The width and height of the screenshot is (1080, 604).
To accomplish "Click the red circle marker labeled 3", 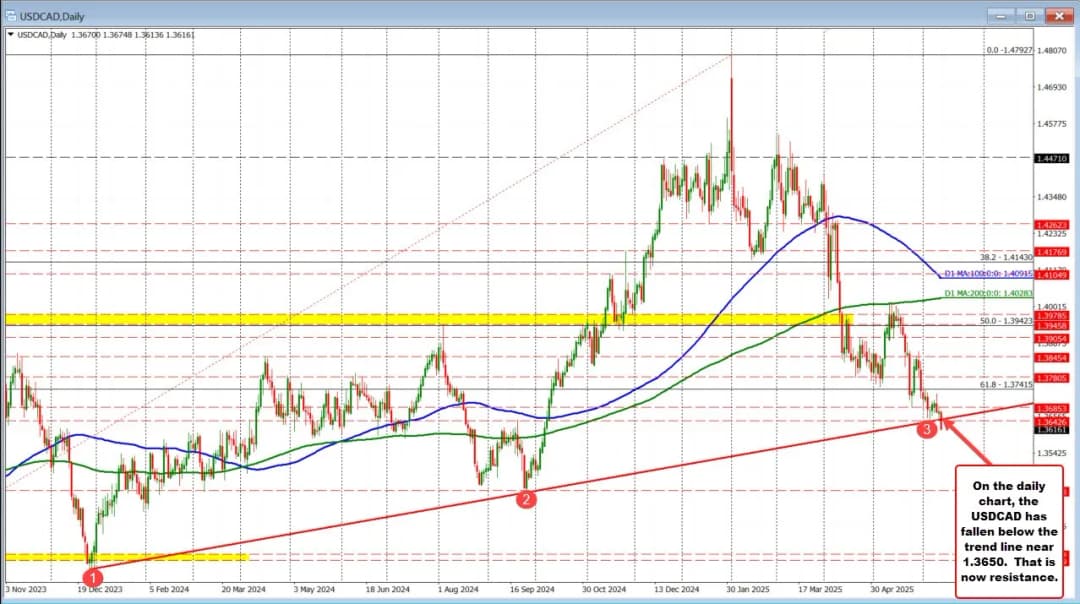I will click(927, 428).
